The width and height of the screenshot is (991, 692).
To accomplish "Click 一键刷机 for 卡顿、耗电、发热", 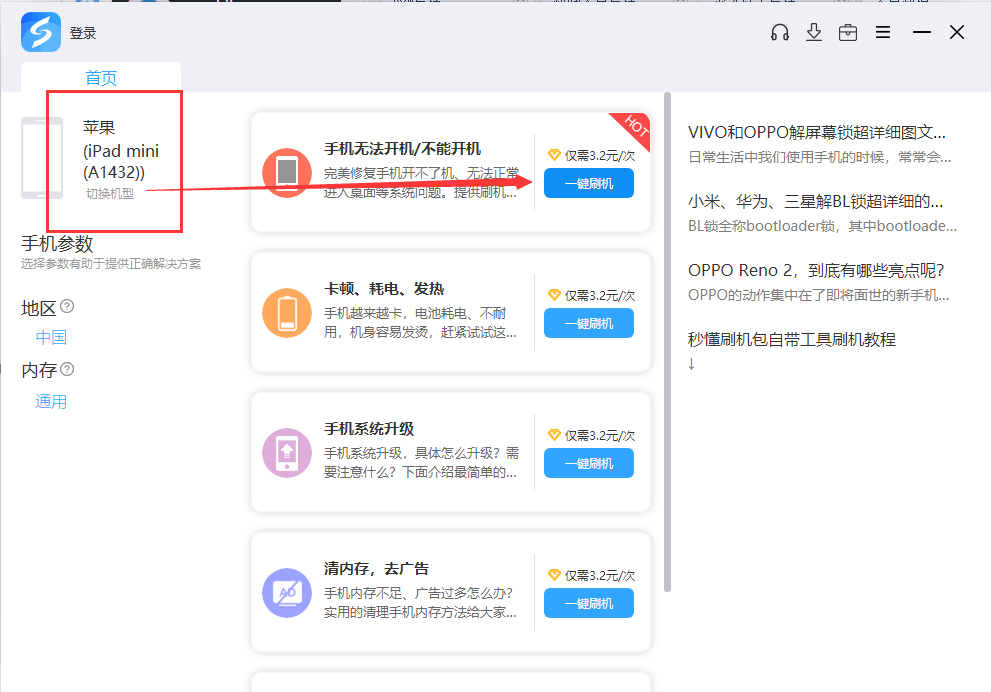I will coord(589,324).
